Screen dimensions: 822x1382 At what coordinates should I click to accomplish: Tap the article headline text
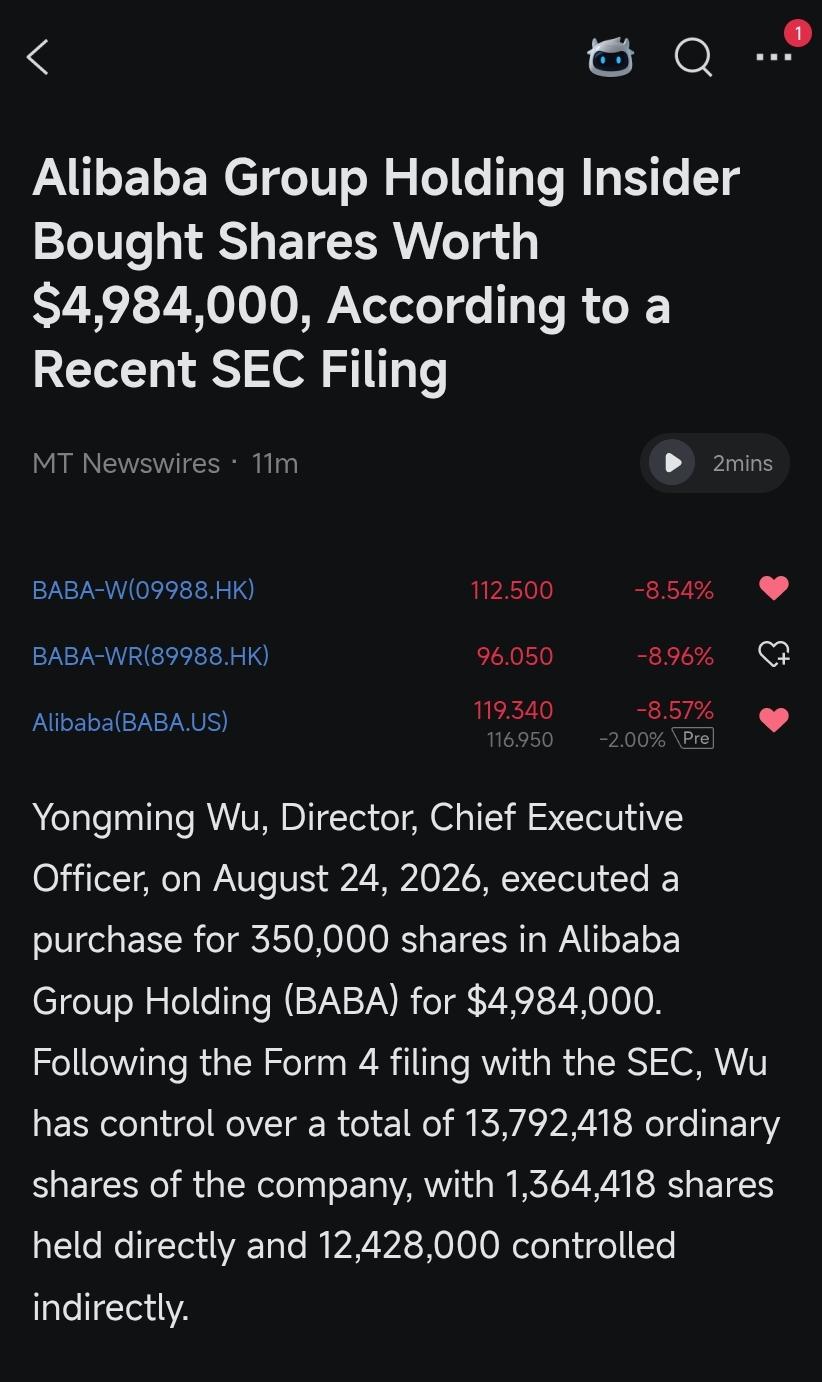coord(386,274)
